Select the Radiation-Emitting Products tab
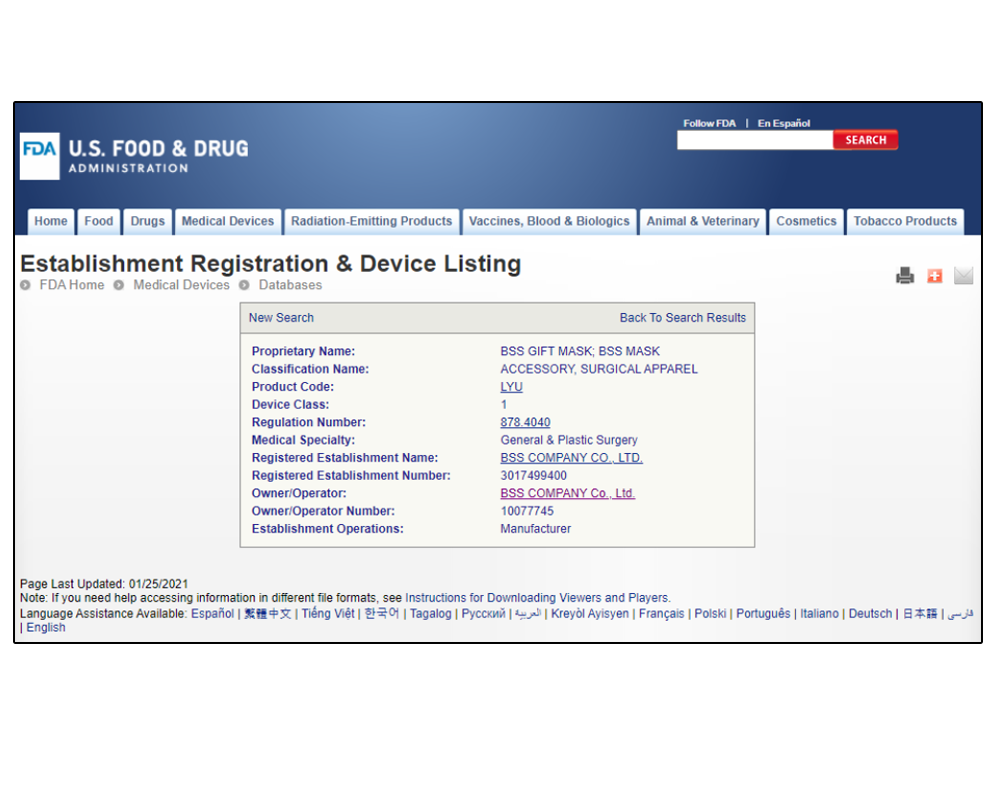Image resolution: width=1000 pixels, height=790 pixels. click(371, 221)
